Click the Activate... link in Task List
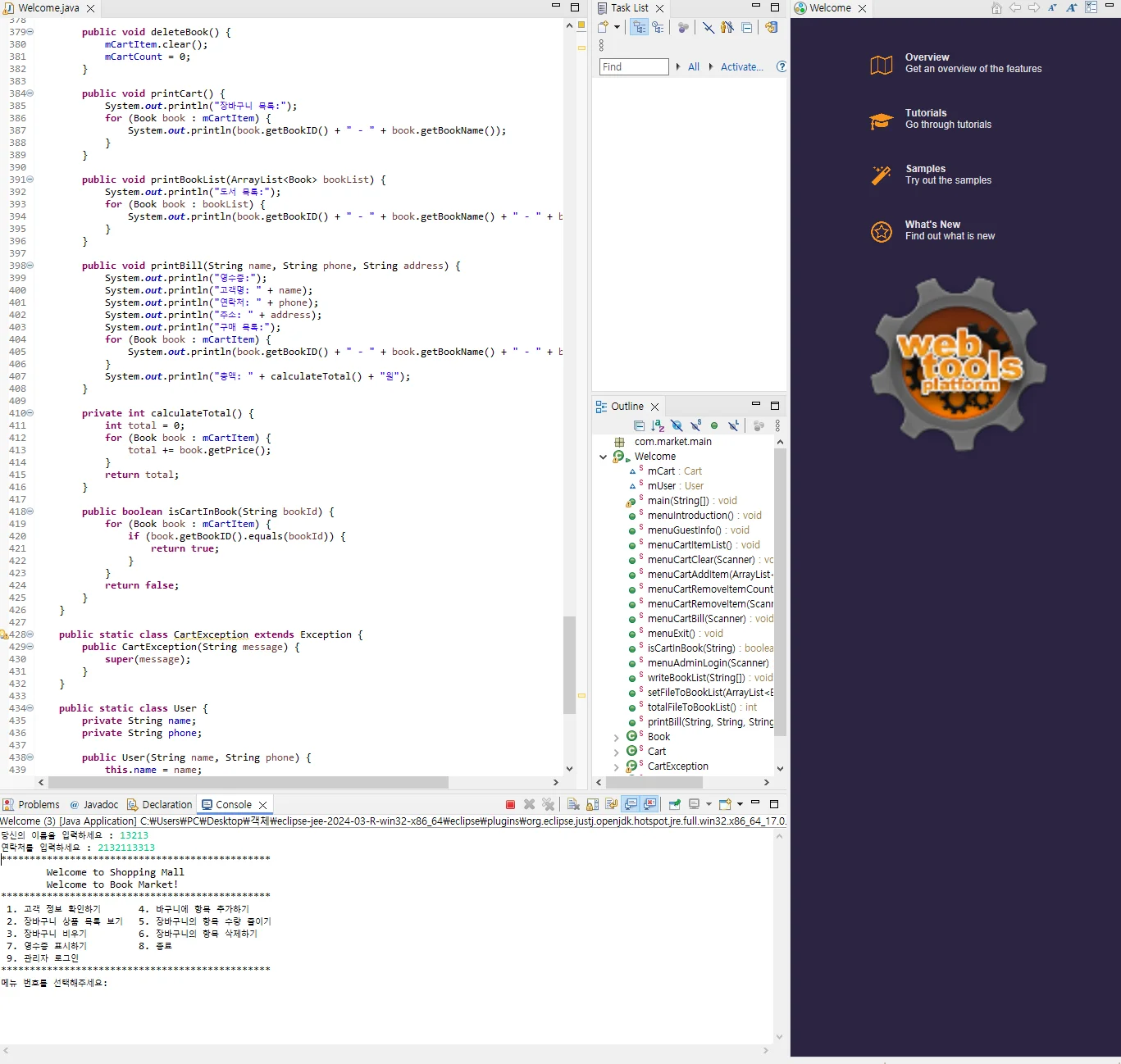This screenshot has width=1121, height=1064. [741, 67]
